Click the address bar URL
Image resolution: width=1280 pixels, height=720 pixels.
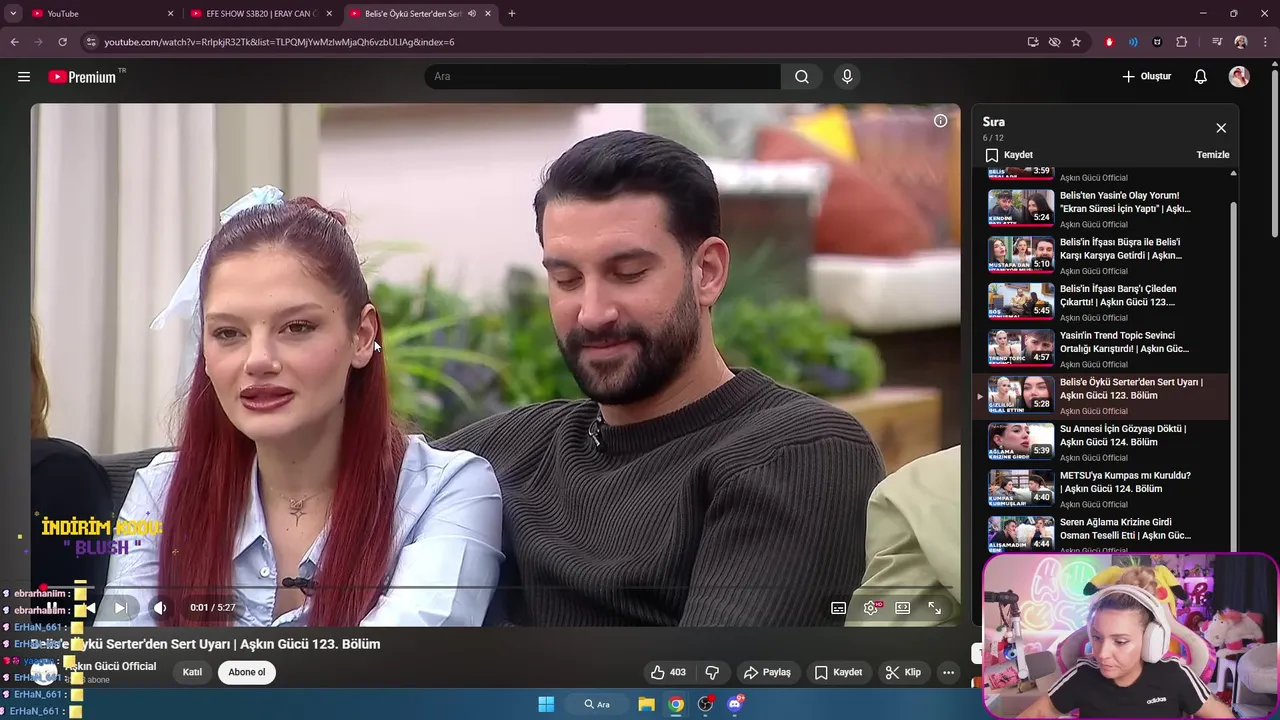[279, 42]
